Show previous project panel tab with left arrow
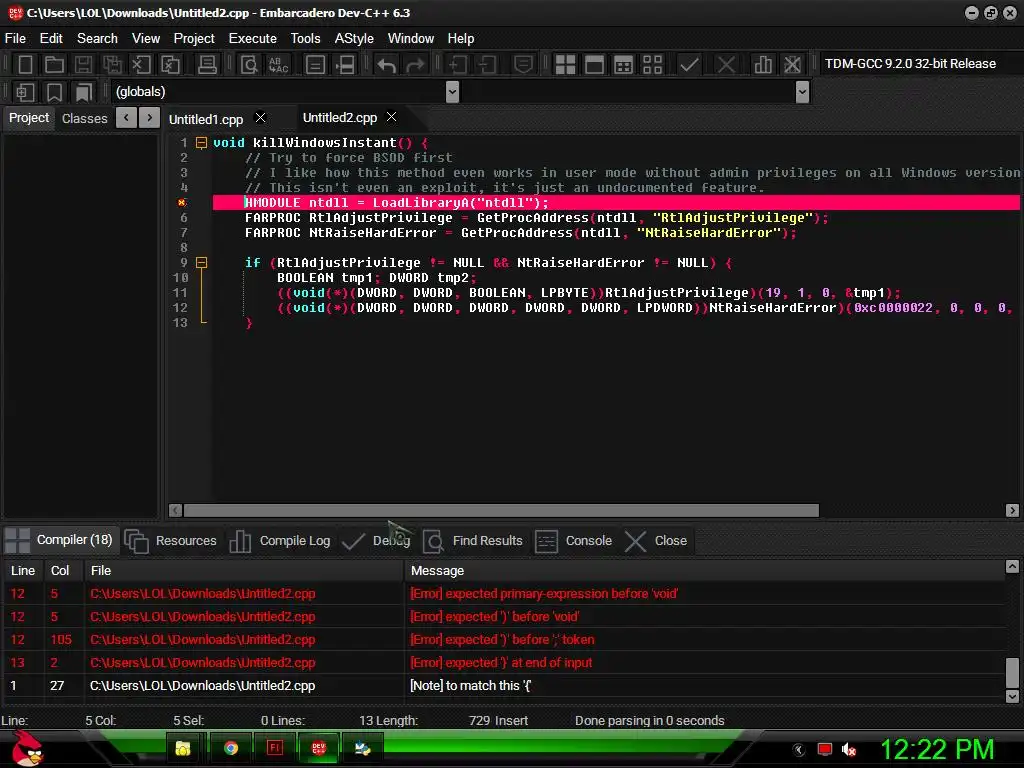 pyautogui.click(x=126, y=118)
